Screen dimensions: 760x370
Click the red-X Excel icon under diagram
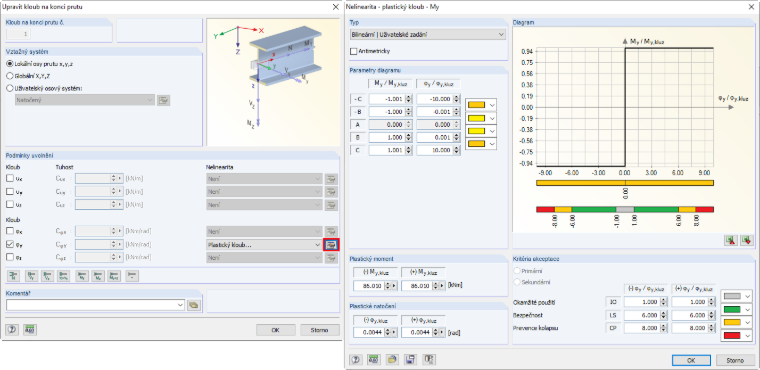(731, 240)
